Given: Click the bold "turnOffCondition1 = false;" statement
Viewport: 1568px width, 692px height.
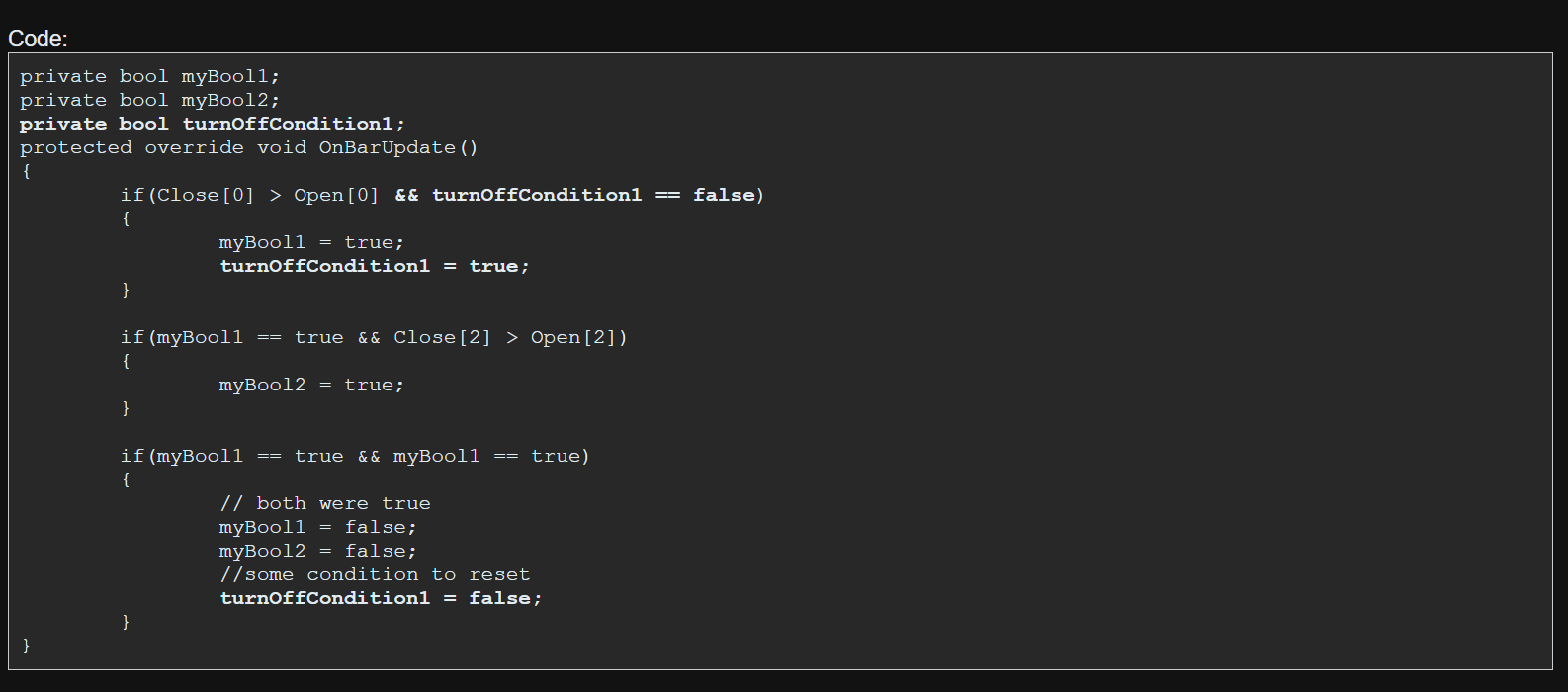Looking at the screenshot, I should point(381,598).
